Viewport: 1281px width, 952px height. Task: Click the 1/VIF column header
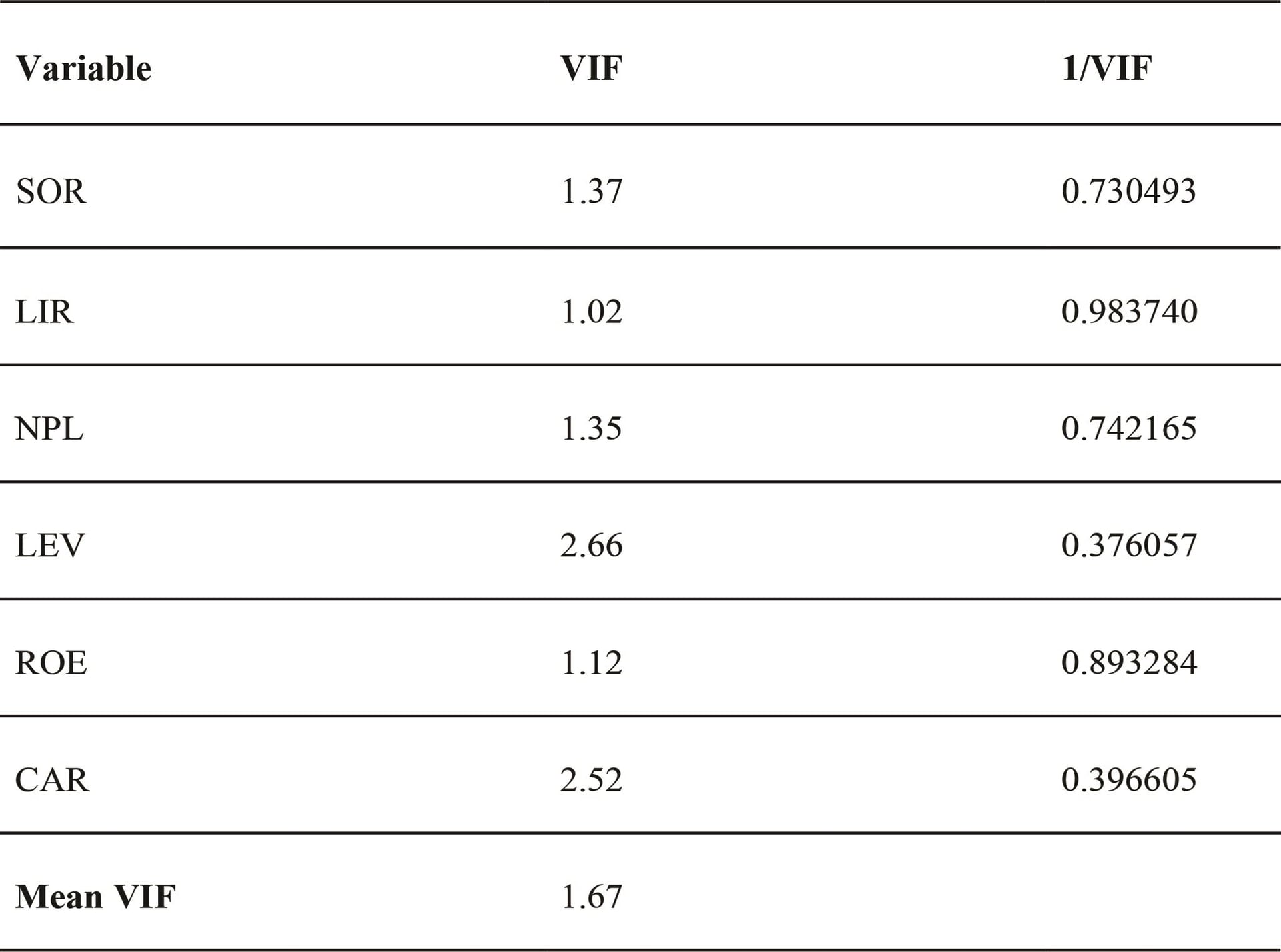pos(1106,68)
